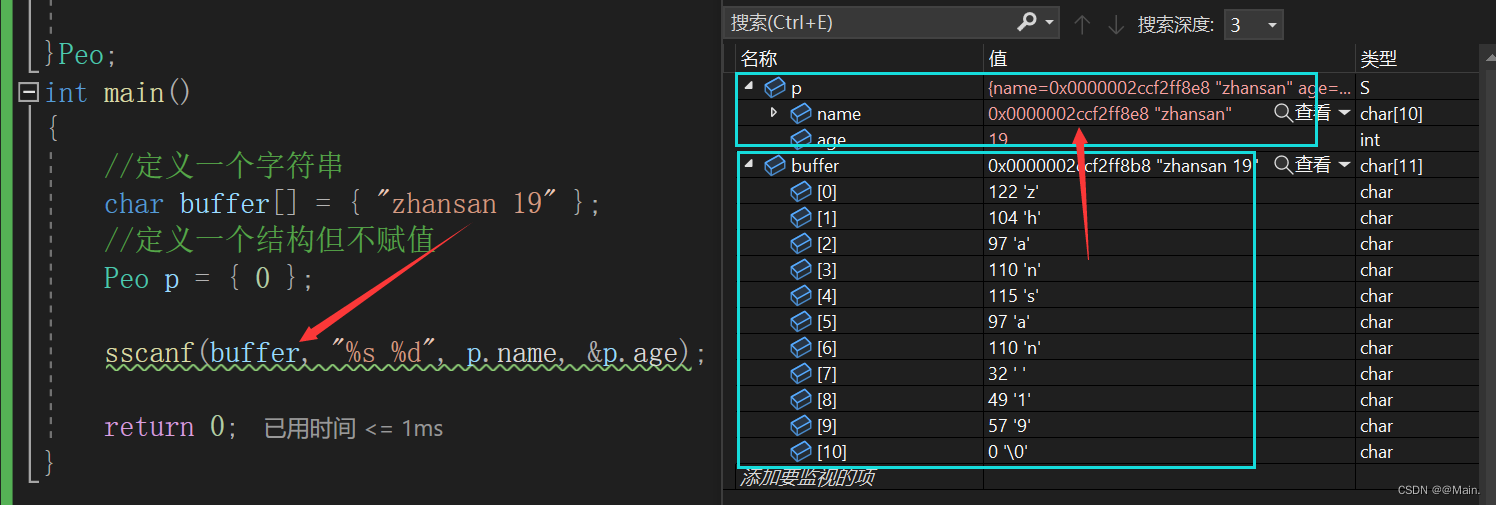Expand the name member node
This screenshot has height=505, width=1496.
[x=774, y=113]
